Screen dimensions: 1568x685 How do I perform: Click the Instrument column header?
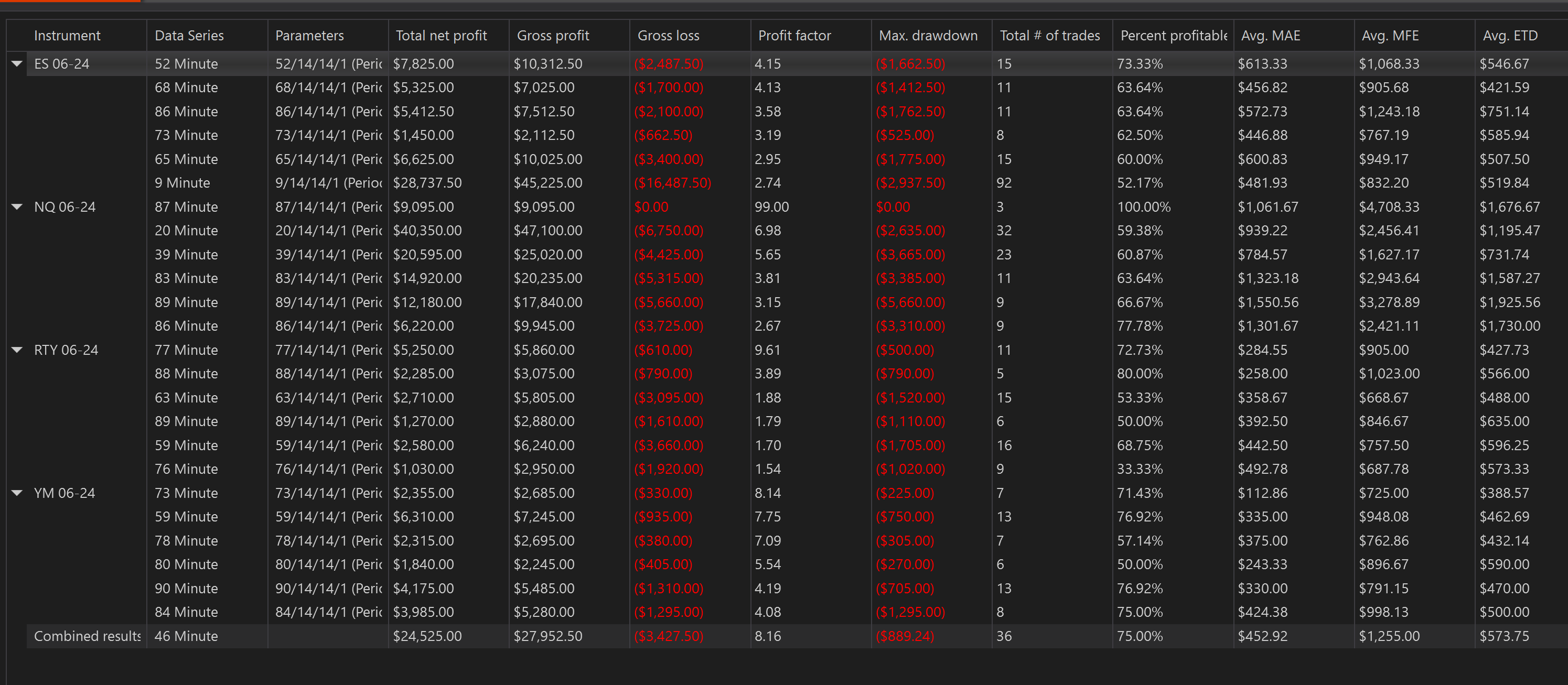click(67, 35)
